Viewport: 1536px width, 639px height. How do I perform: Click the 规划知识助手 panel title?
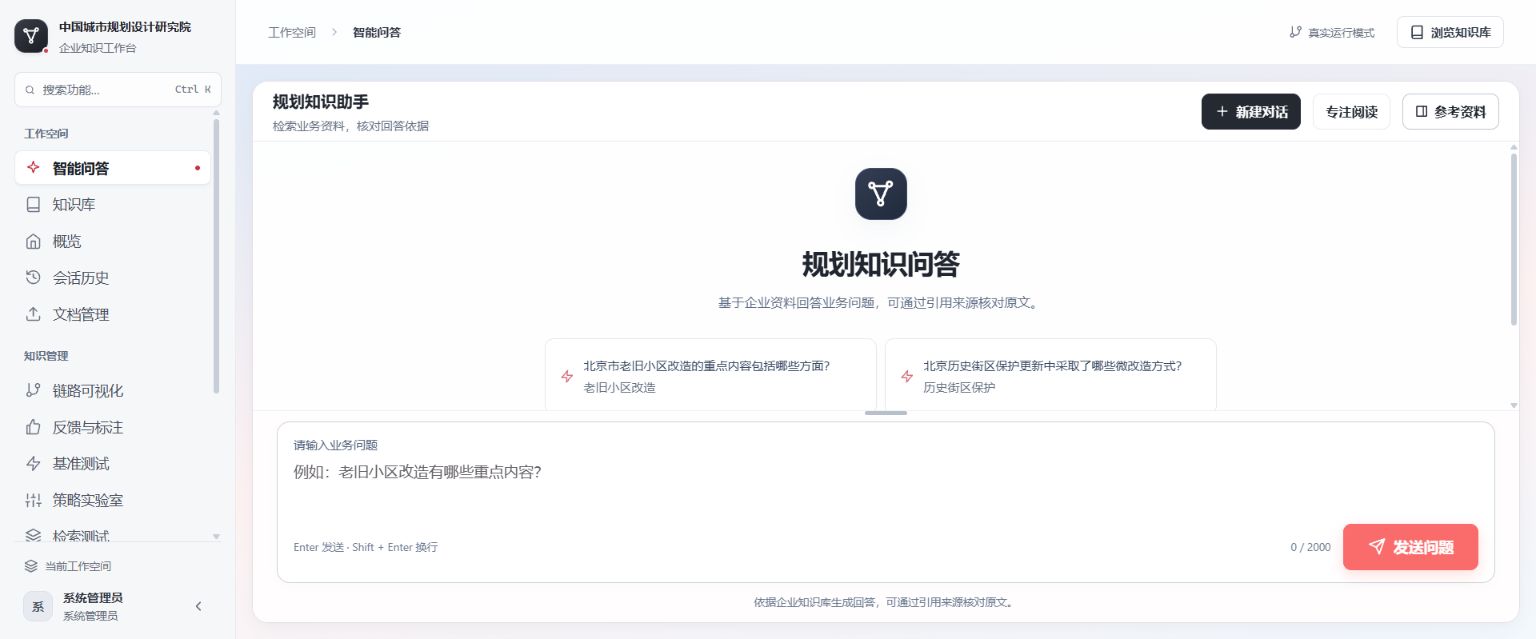point(321,102)
